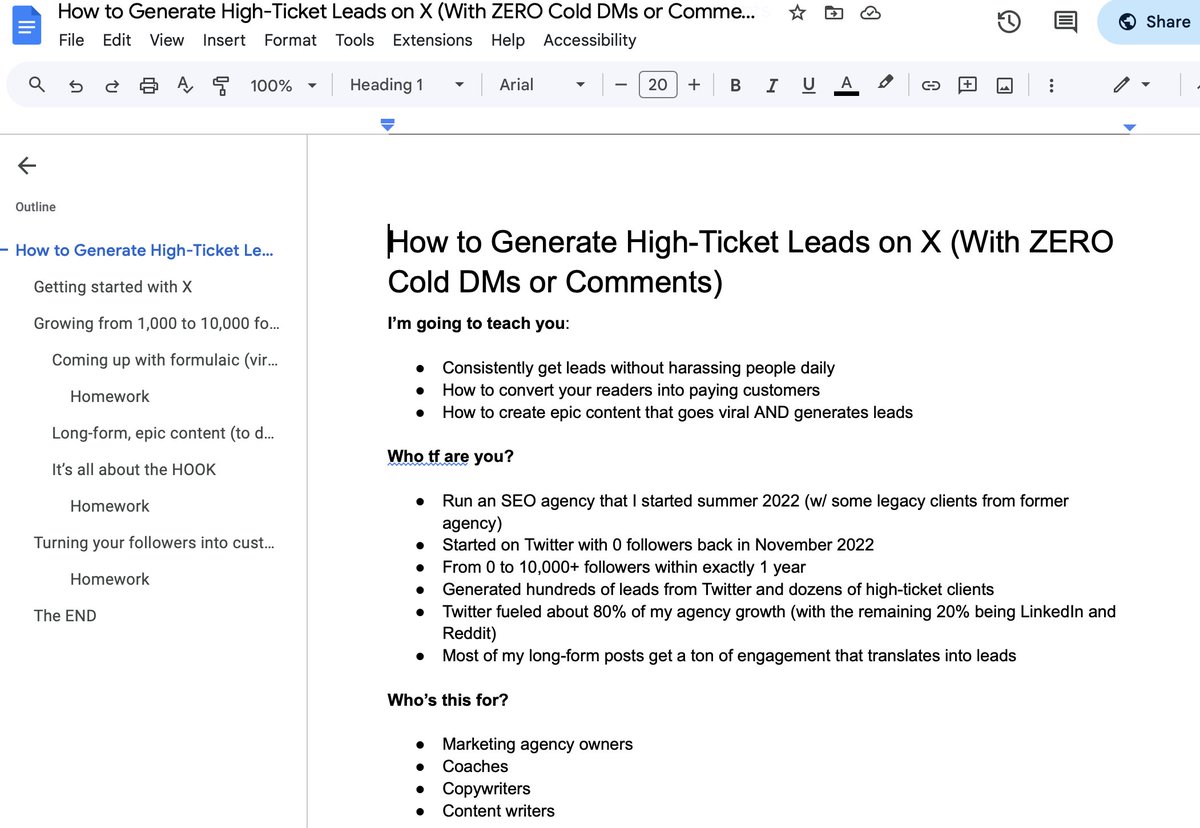The width and height of the screenshot is (1200, 828).
Task: Click the 'Who tf are you?' heading
Action: (x=451, y=457)
